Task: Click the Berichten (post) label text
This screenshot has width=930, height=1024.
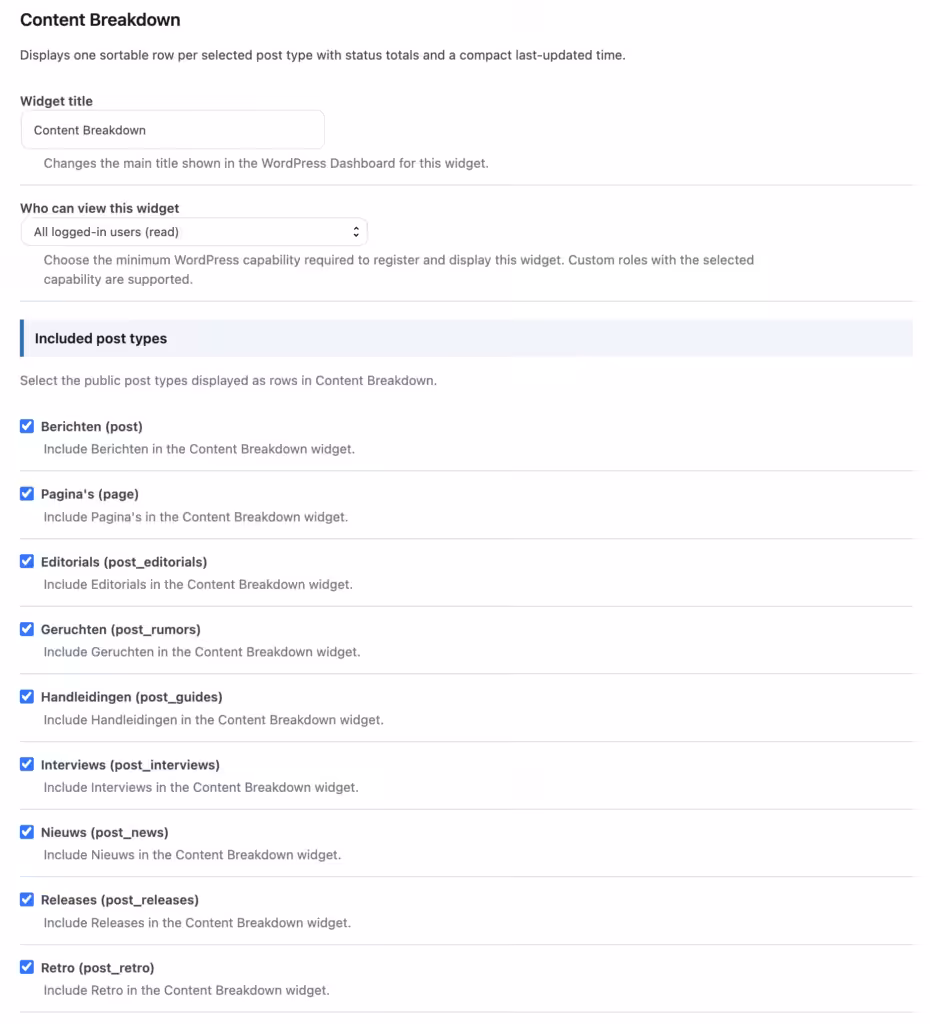Action: (91, 426)
